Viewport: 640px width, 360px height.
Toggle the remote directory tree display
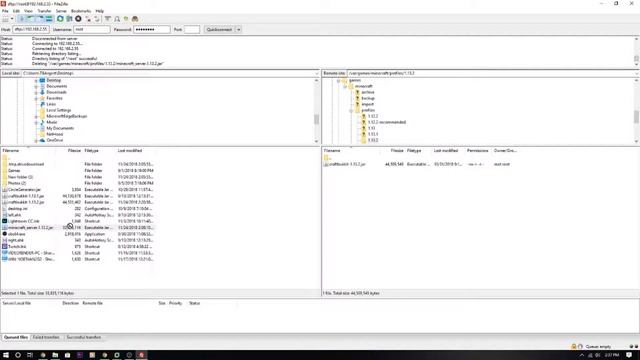click(40, 19)
